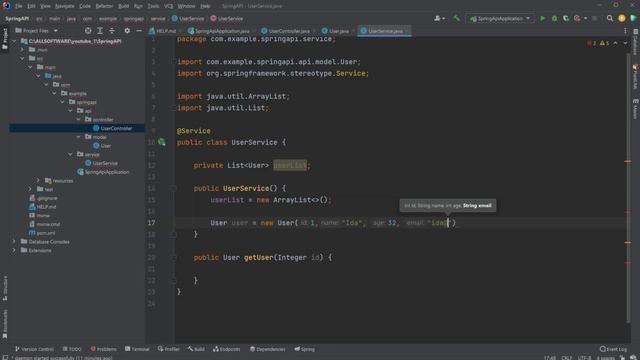Click Run with Coverage icon
The height and width of the screenshot is (360, 640).
point(566,18)
